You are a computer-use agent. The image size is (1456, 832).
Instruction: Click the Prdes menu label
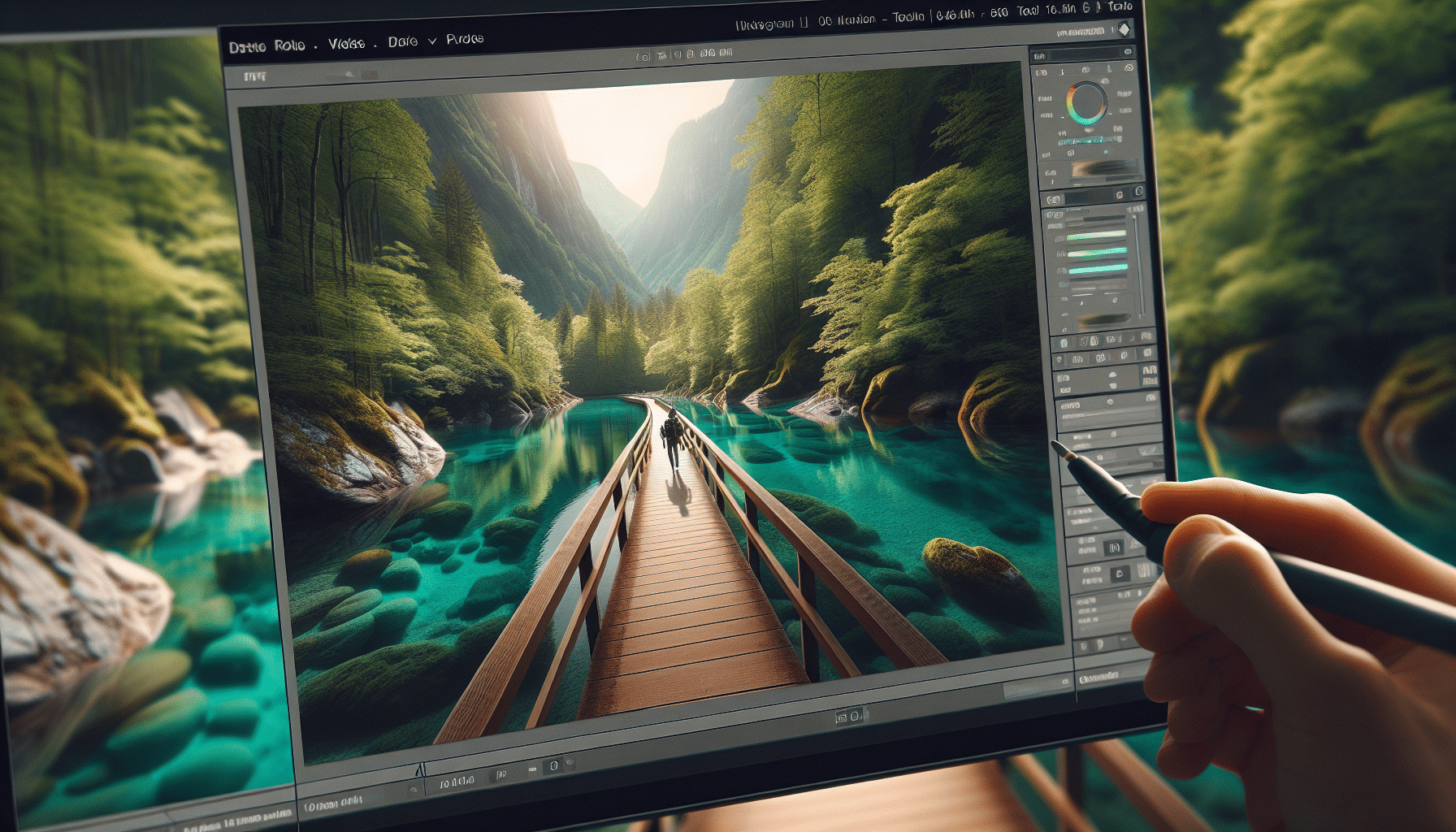pos(465,39)
